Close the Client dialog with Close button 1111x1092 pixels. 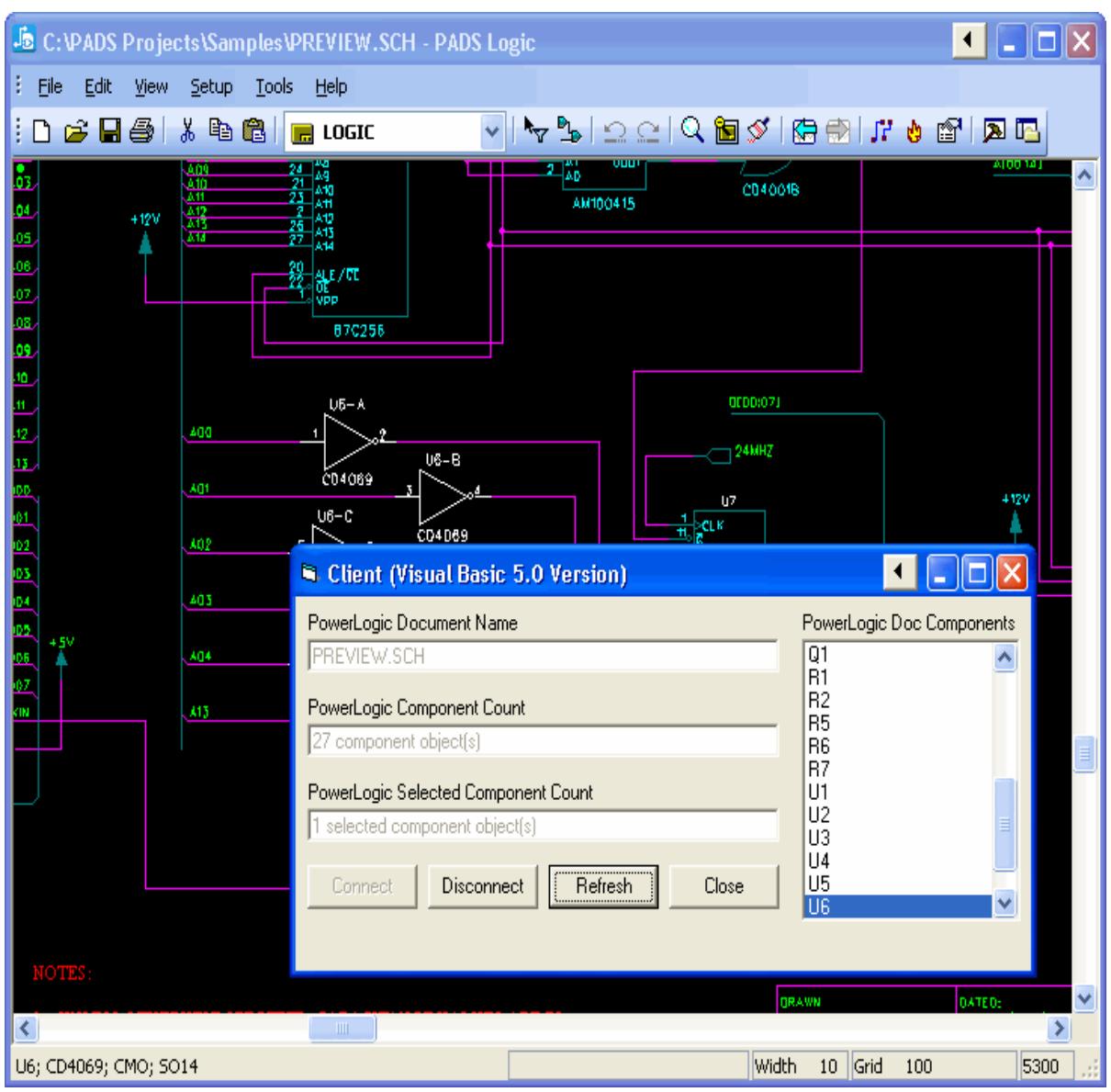[x=723, y=886]
